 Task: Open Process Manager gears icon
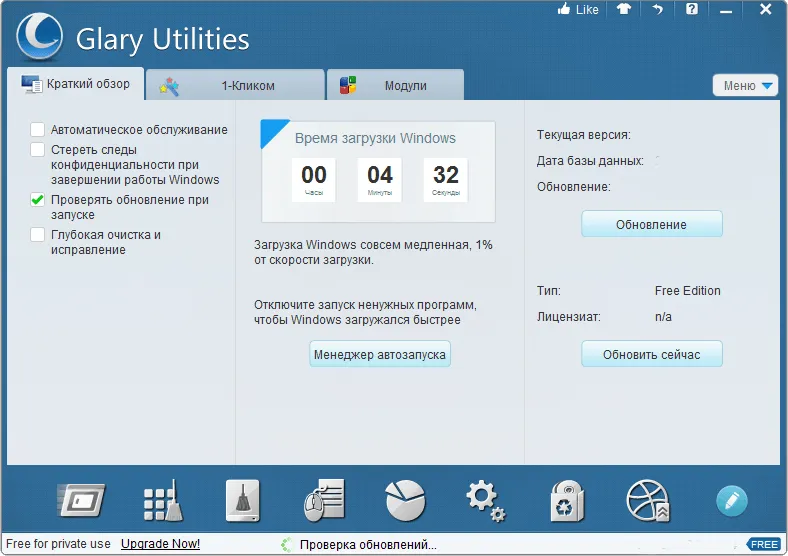coord(485,501)
